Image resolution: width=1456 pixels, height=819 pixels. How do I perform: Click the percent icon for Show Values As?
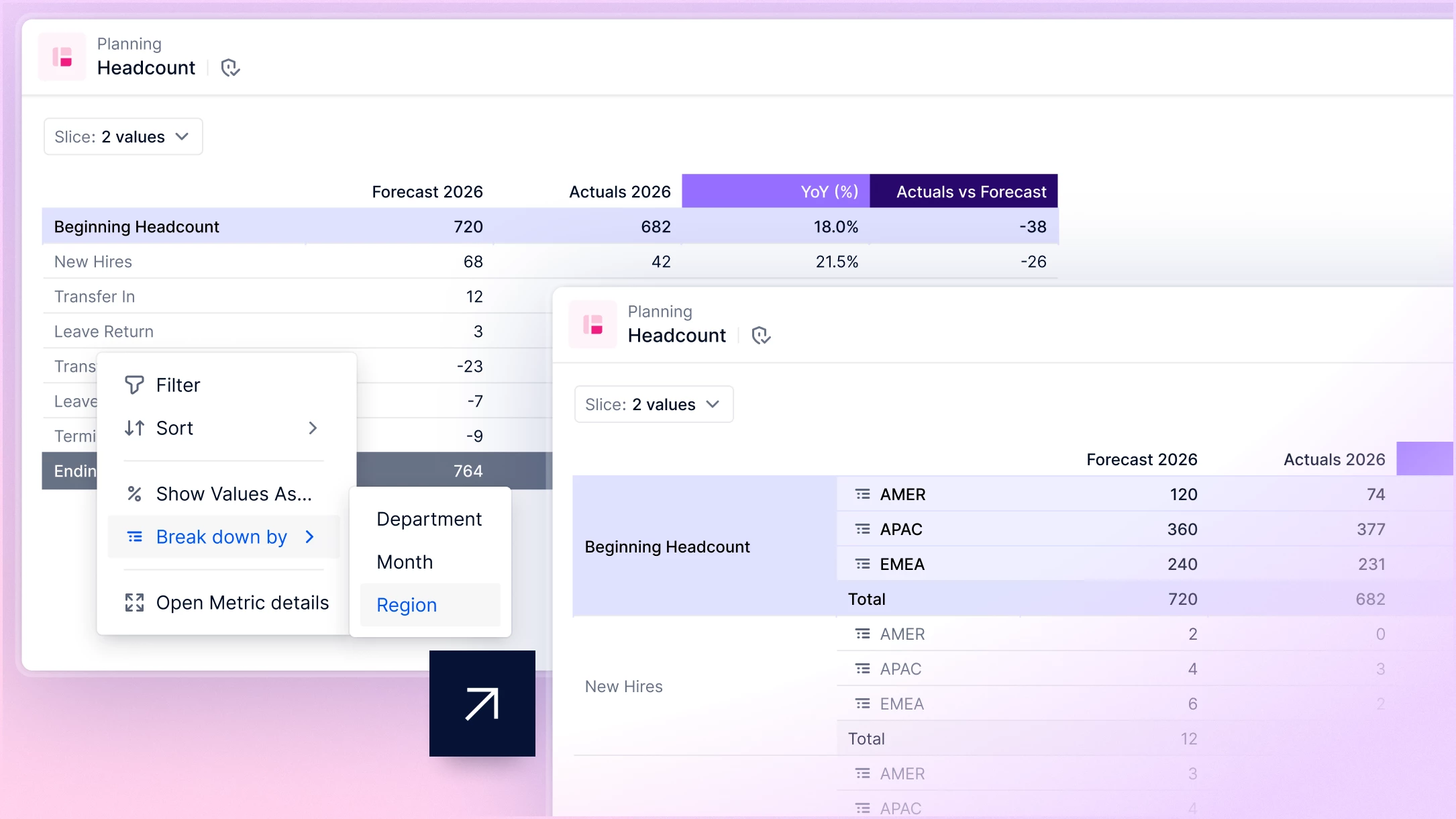134,494
